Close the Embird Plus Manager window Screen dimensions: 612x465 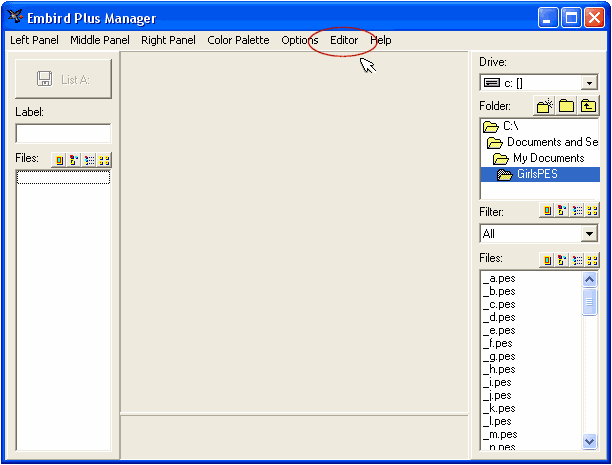[x=594, y=18]
